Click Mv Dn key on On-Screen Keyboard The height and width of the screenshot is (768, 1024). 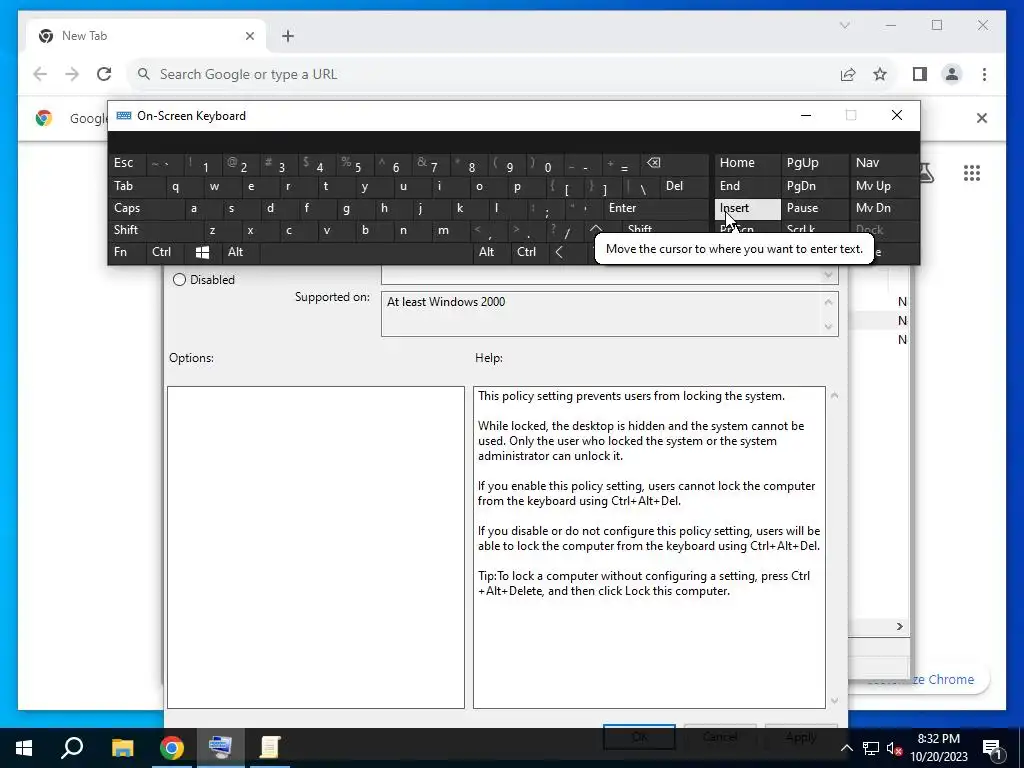coord(885,208)
